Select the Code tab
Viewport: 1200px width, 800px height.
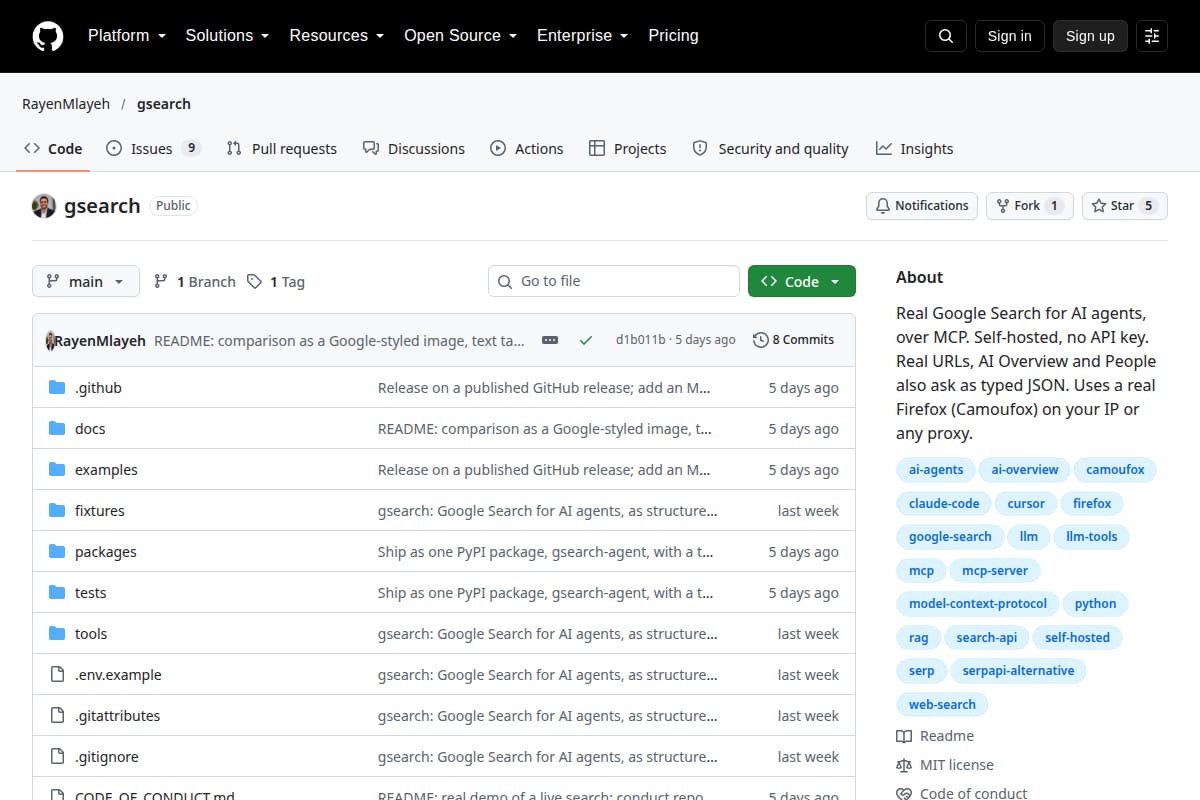(x=53, y=149)
